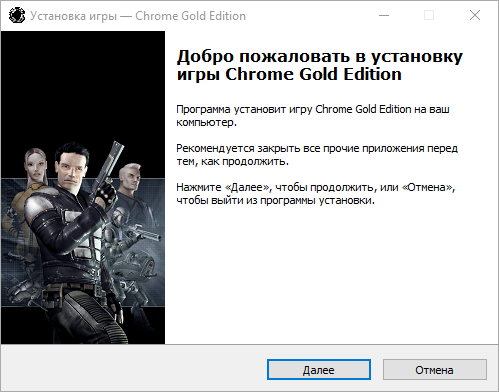Minimize the installer window
Image resolution: width=499 pixels, height=392 pixels.
384,15
